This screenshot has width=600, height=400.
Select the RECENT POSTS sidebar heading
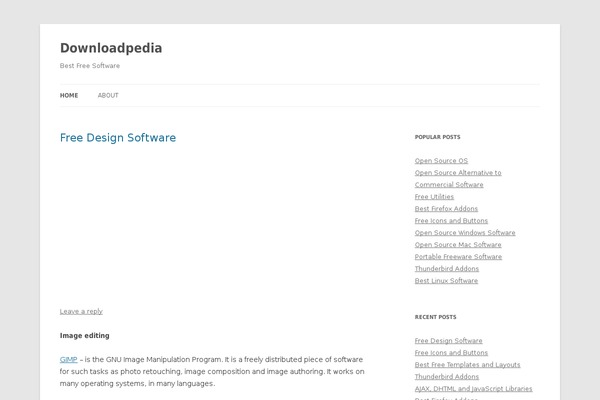(435, 317)
